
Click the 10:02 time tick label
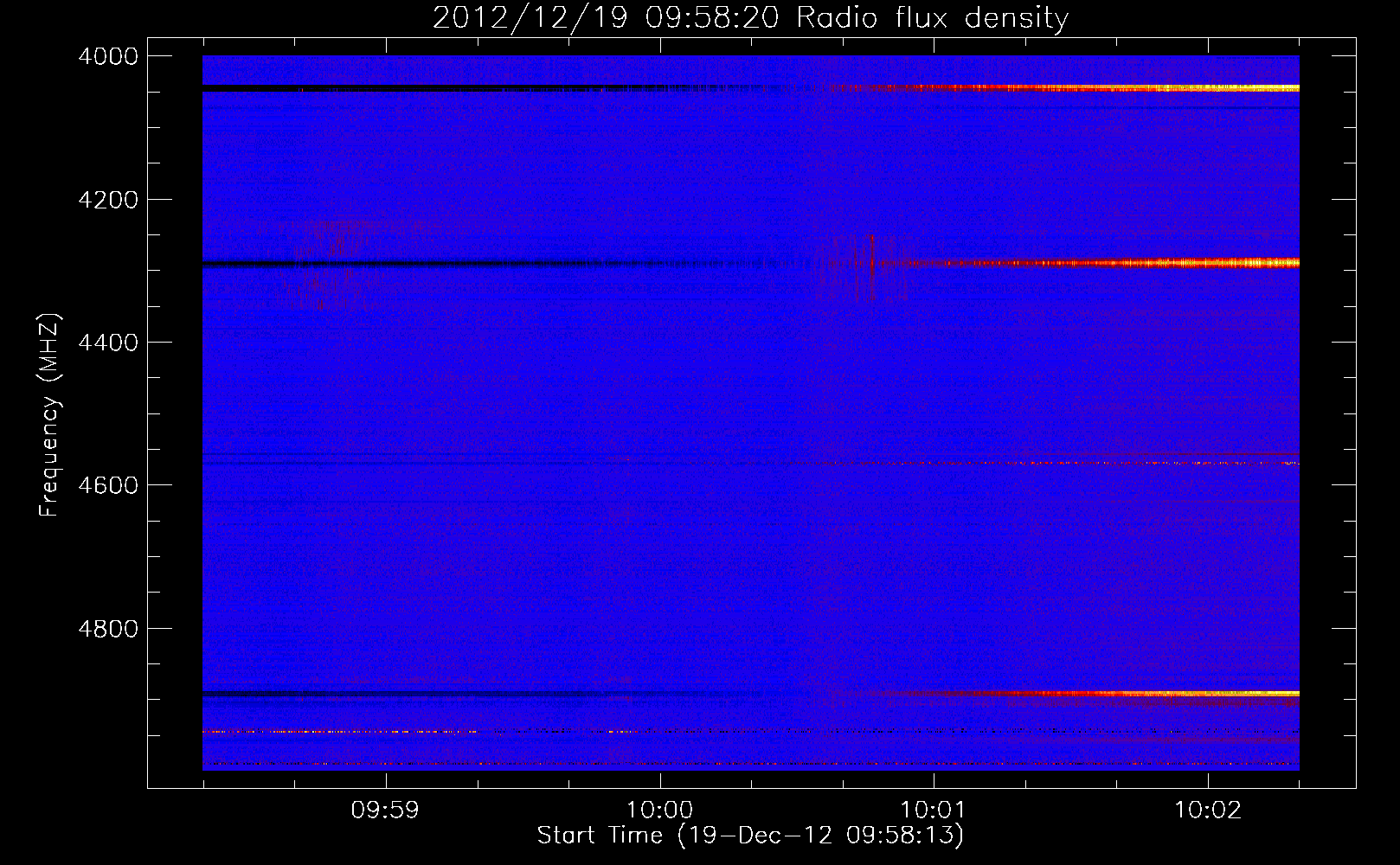1207,810
